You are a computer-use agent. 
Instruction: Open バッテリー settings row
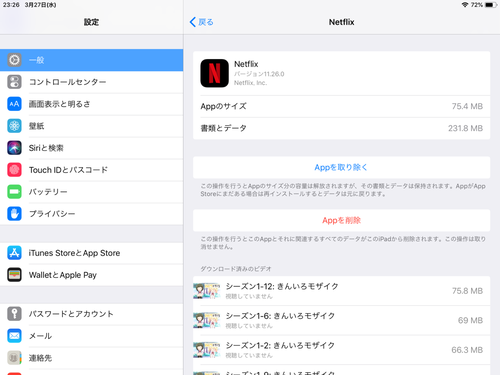(91, 192)
